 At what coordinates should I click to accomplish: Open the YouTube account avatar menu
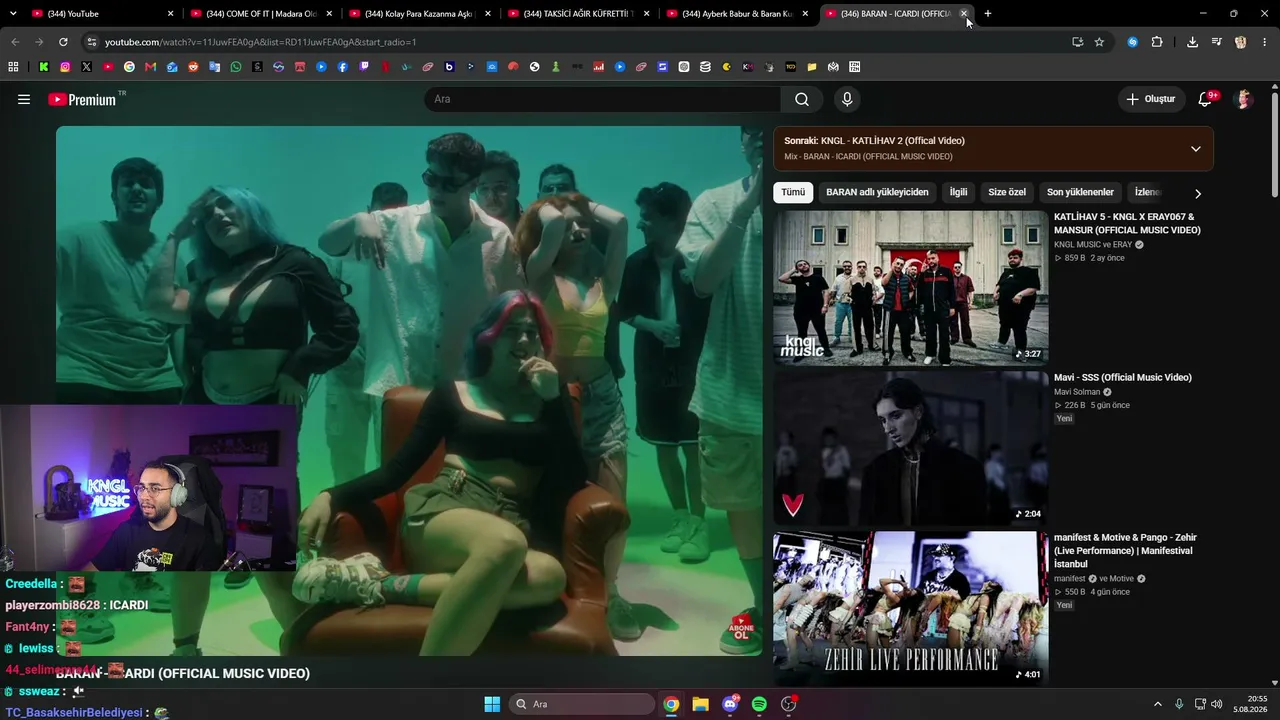click(1244, 99)
